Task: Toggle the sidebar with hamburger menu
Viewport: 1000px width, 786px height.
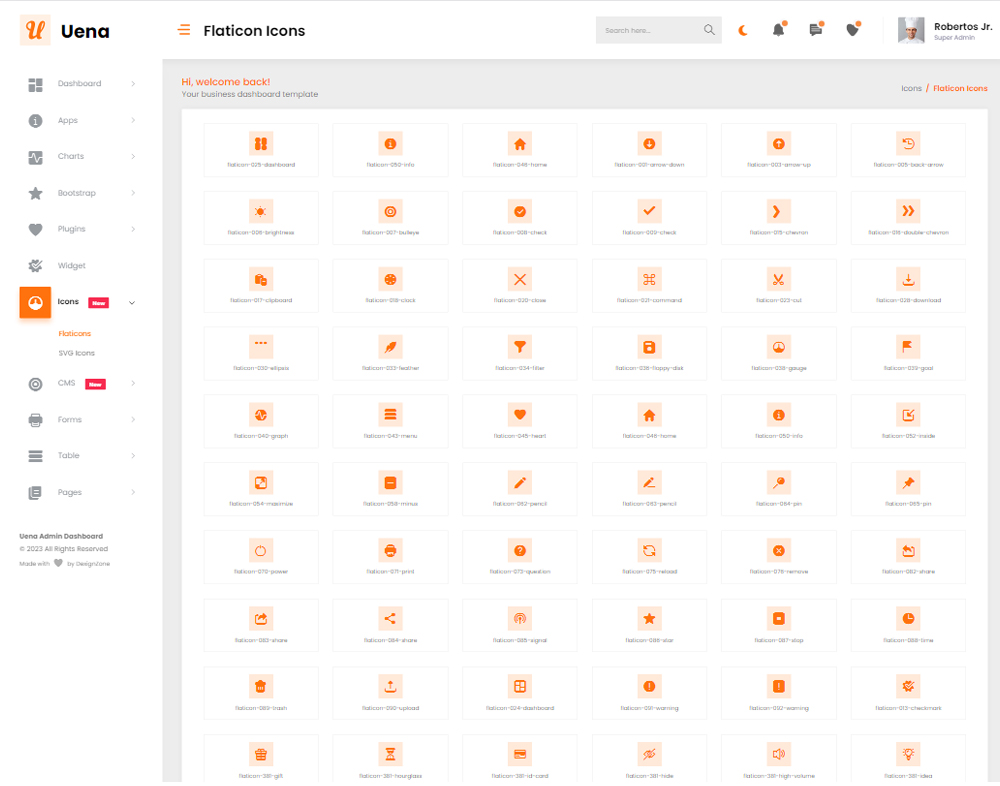Action: [x=184, y=30]
